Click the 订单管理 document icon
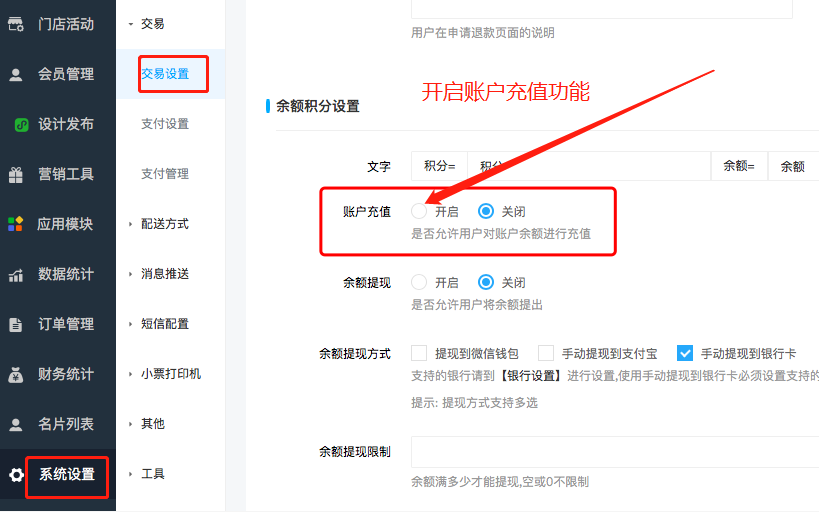819x512 pixels. tap(16, 325)
